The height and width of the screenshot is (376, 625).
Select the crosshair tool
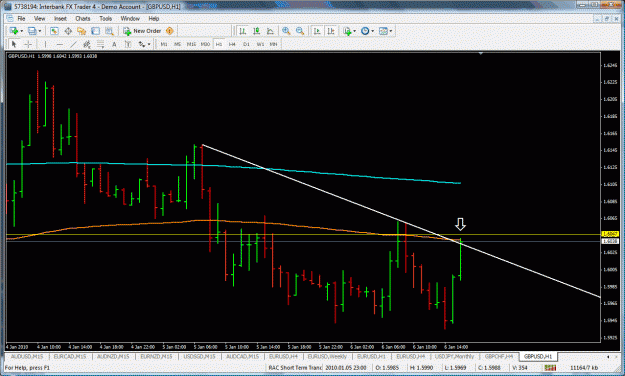click(x=28, y=44)
